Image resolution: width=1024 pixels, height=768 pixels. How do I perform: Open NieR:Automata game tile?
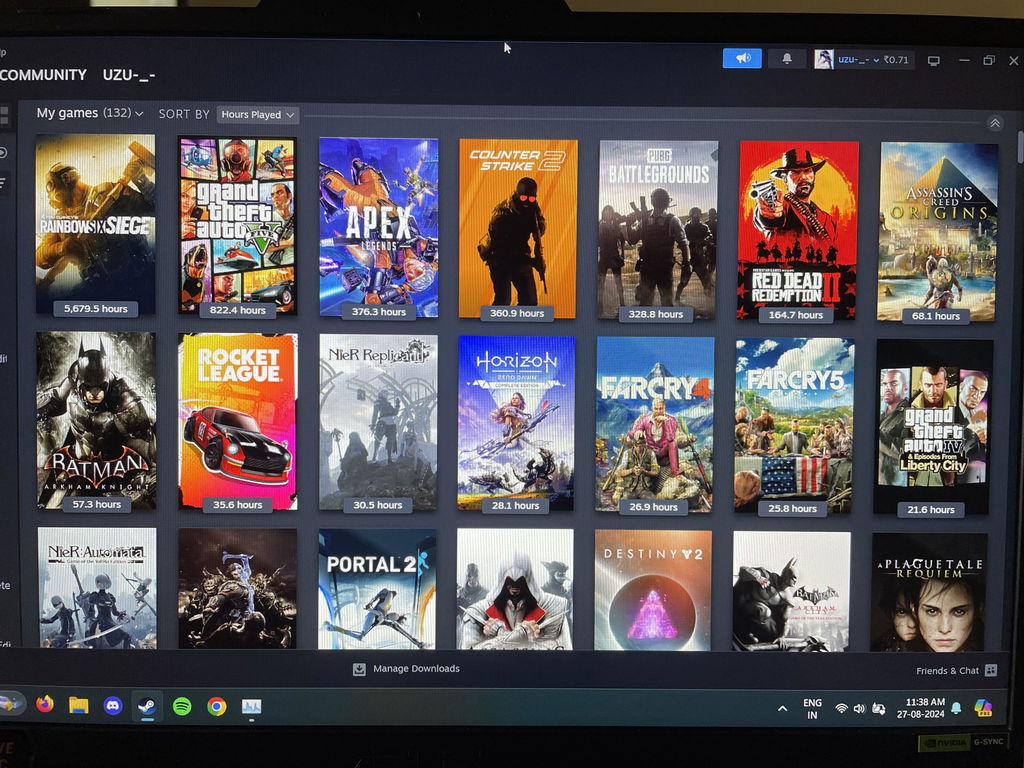(97, 588)
